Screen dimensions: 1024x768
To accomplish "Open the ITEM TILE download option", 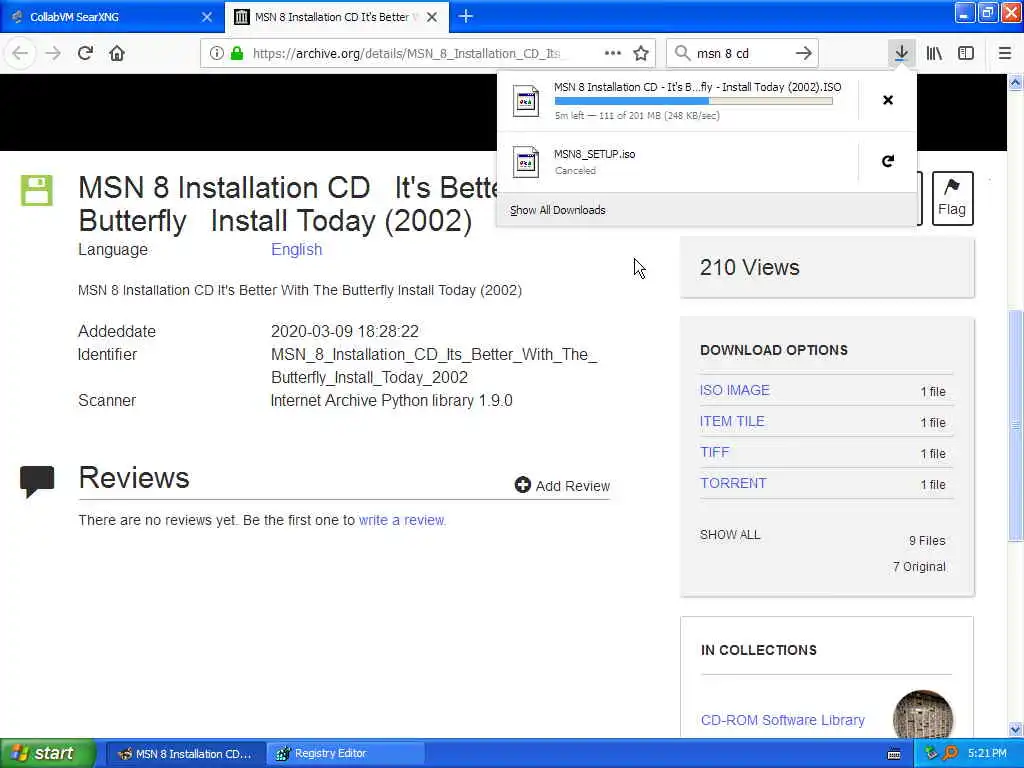I will click(731, 421).
